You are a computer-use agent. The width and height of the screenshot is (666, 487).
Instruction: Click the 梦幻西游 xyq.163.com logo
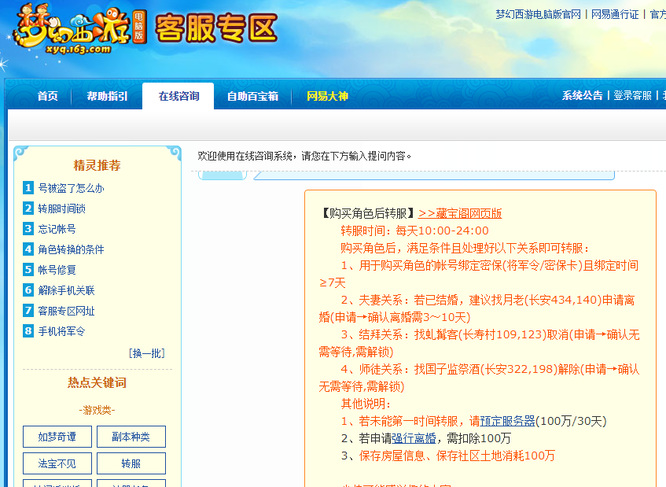(80, 29)
